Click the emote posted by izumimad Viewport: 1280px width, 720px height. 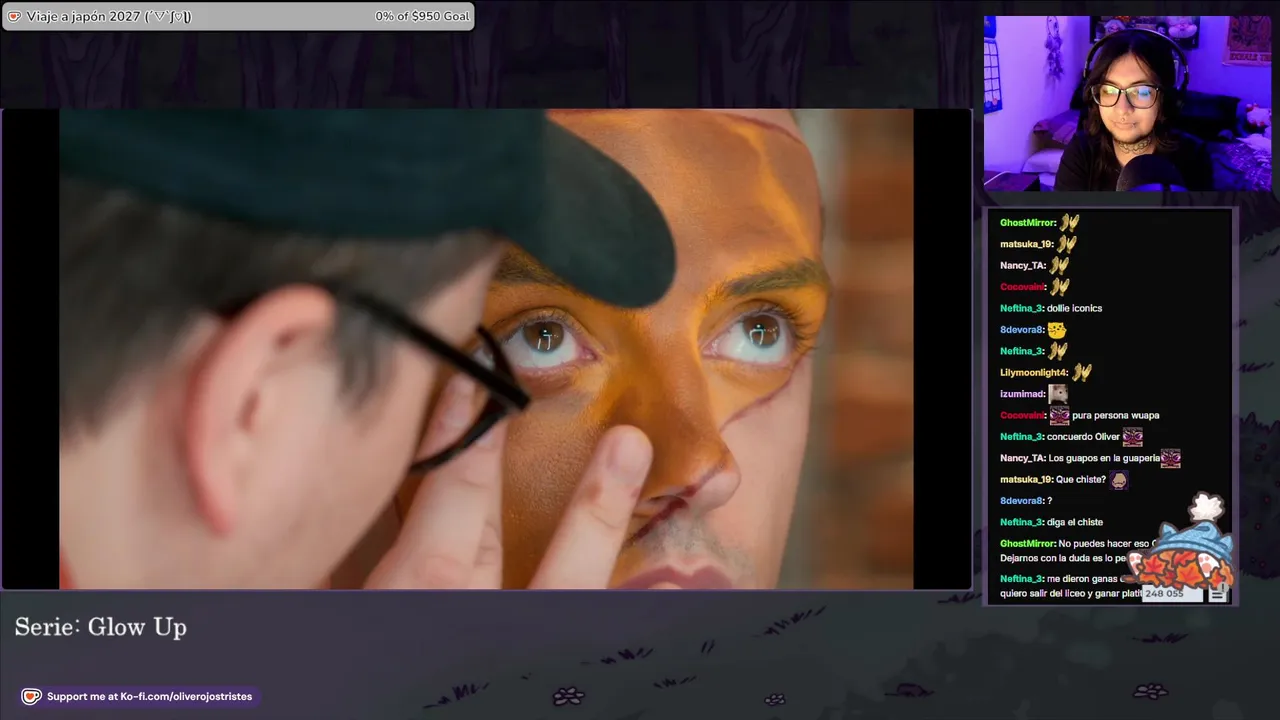pos(1057,394)
